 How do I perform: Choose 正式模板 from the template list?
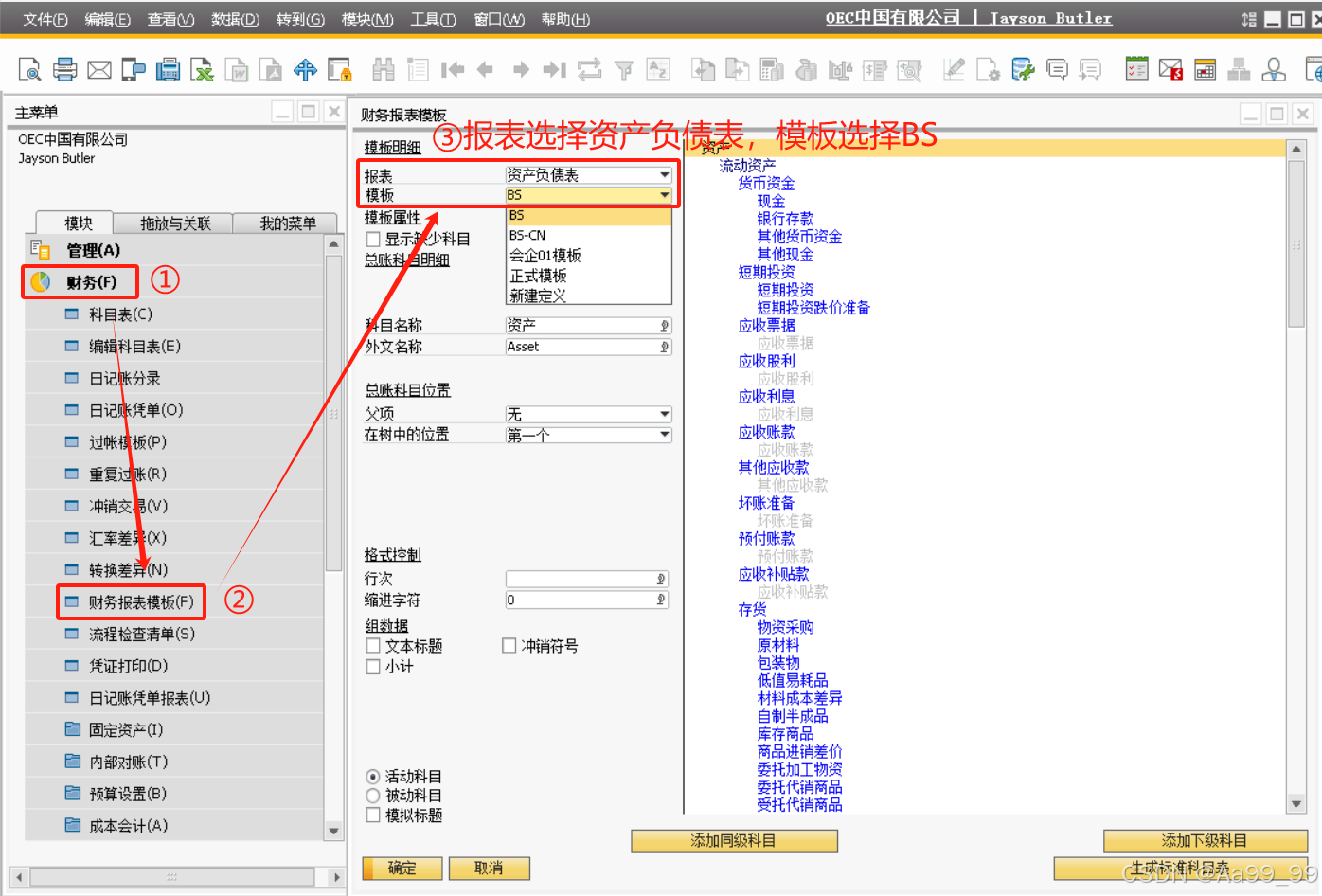pos(588,276)
